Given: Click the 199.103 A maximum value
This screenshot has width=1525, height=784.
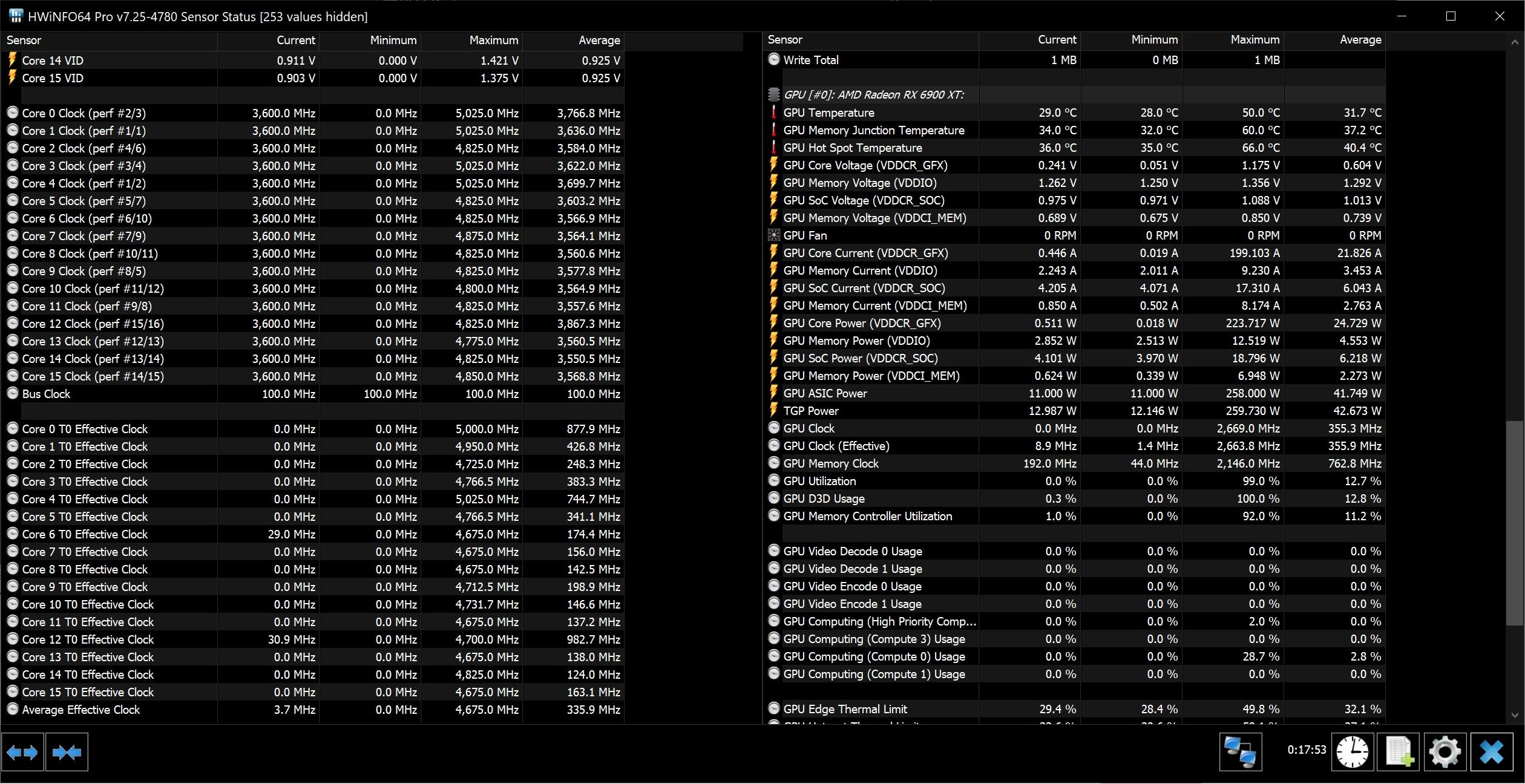Looking at the screenshot, I should click(x=1254, y=253).
